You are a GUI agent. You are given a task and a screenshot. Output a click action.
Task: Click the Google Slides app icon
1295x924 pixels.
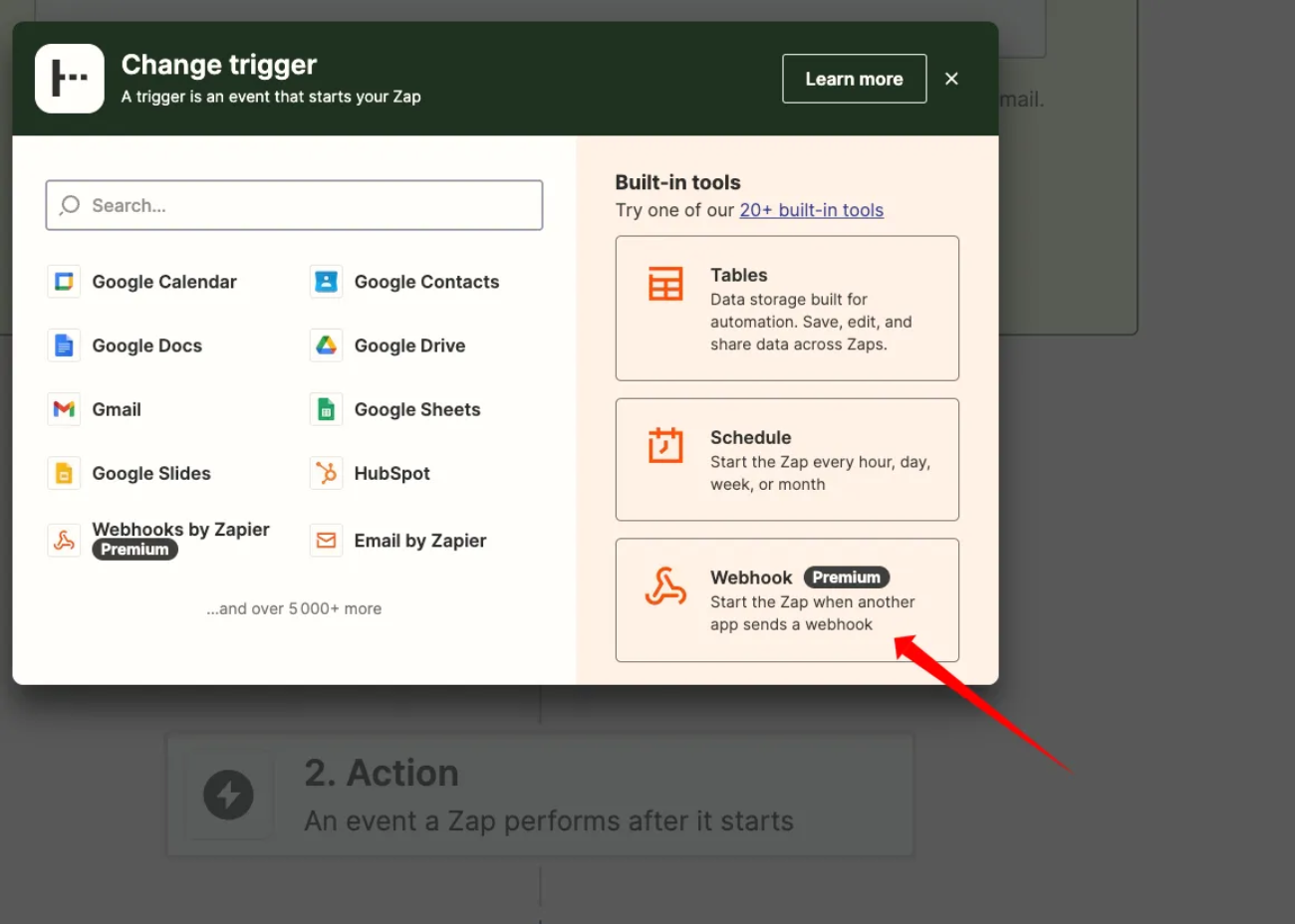[64, 473]
